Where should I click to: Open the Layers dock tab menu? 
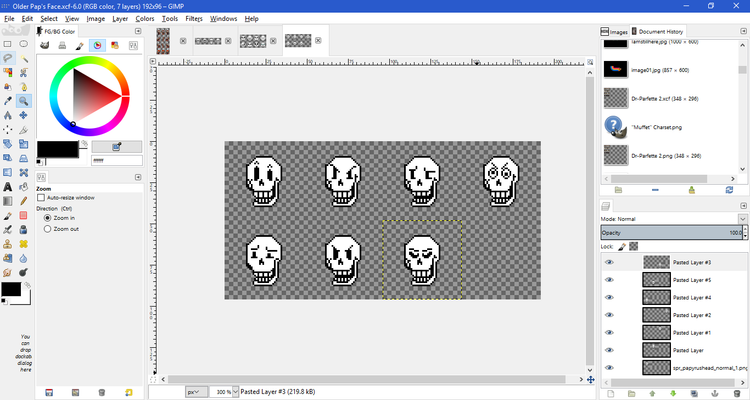(743, 206)
